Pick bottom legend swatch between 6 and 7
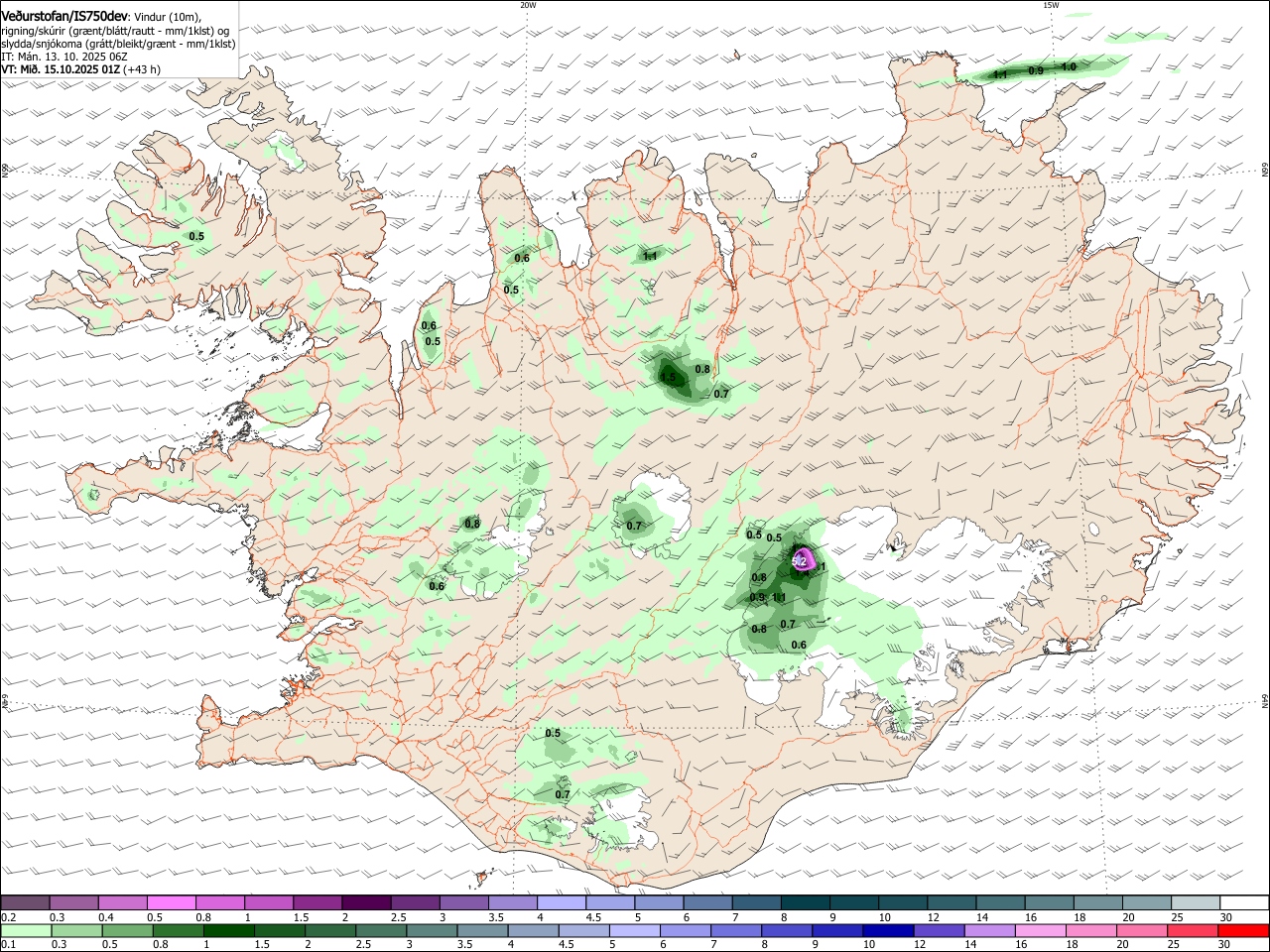This screenshot has width=1270, height=952. (x=684, y=930)
